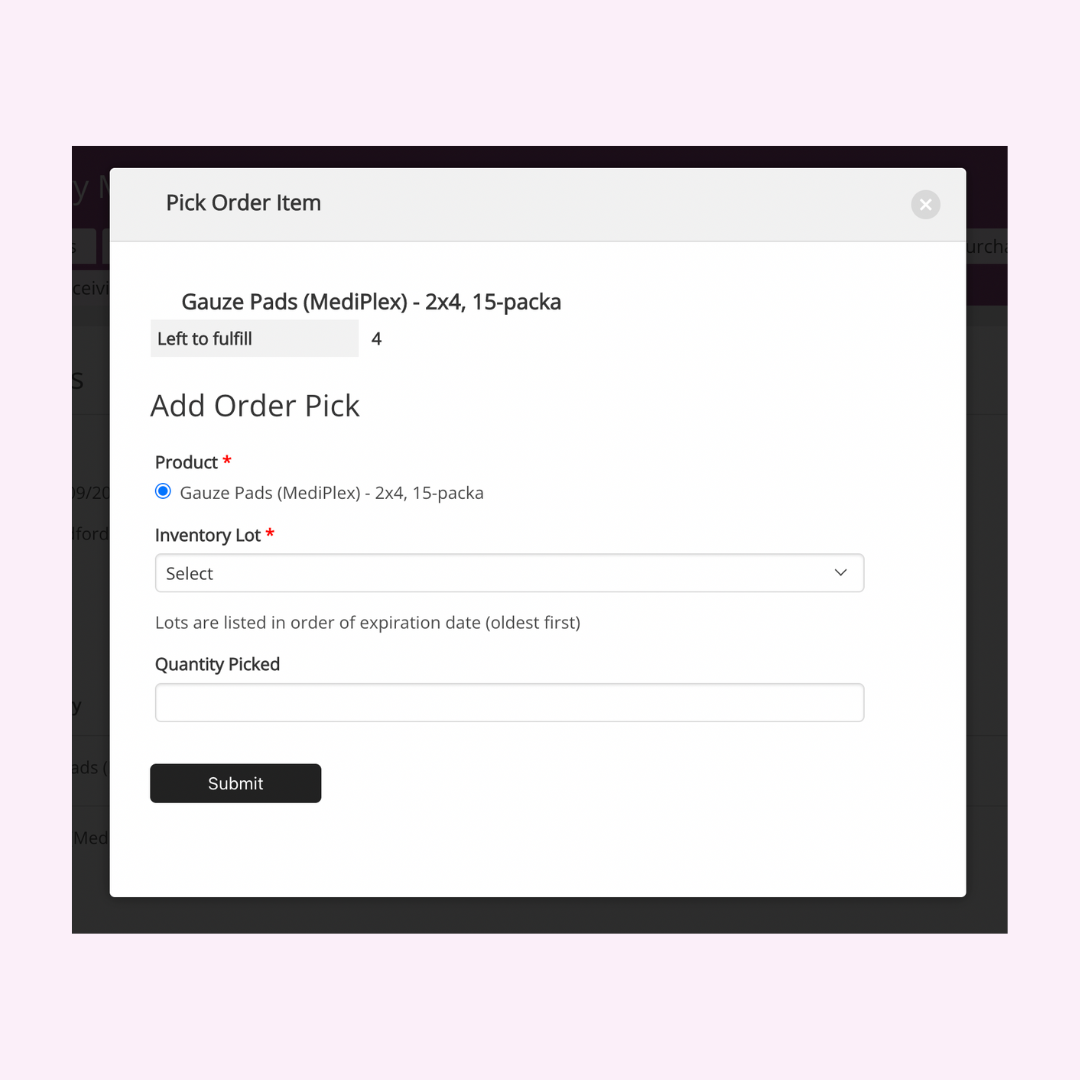The height and width of the screenshot is (1080, 1080).
Task: Click the partially hidden Purchase tab behind the dialog
Action: (x=986, y=247)
